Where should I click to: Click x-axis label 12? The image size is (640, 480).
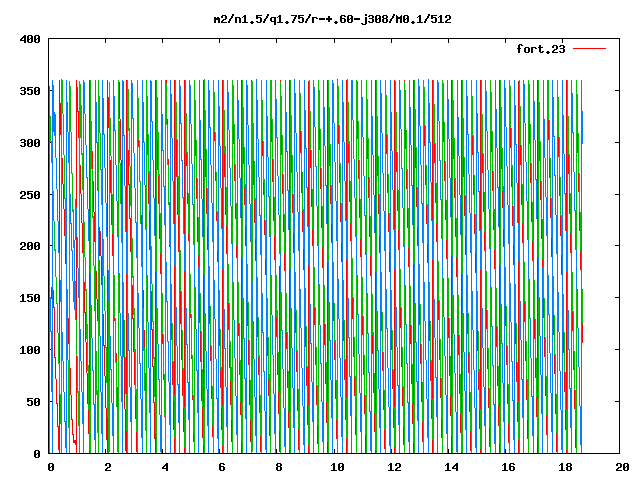pos(394,467)
